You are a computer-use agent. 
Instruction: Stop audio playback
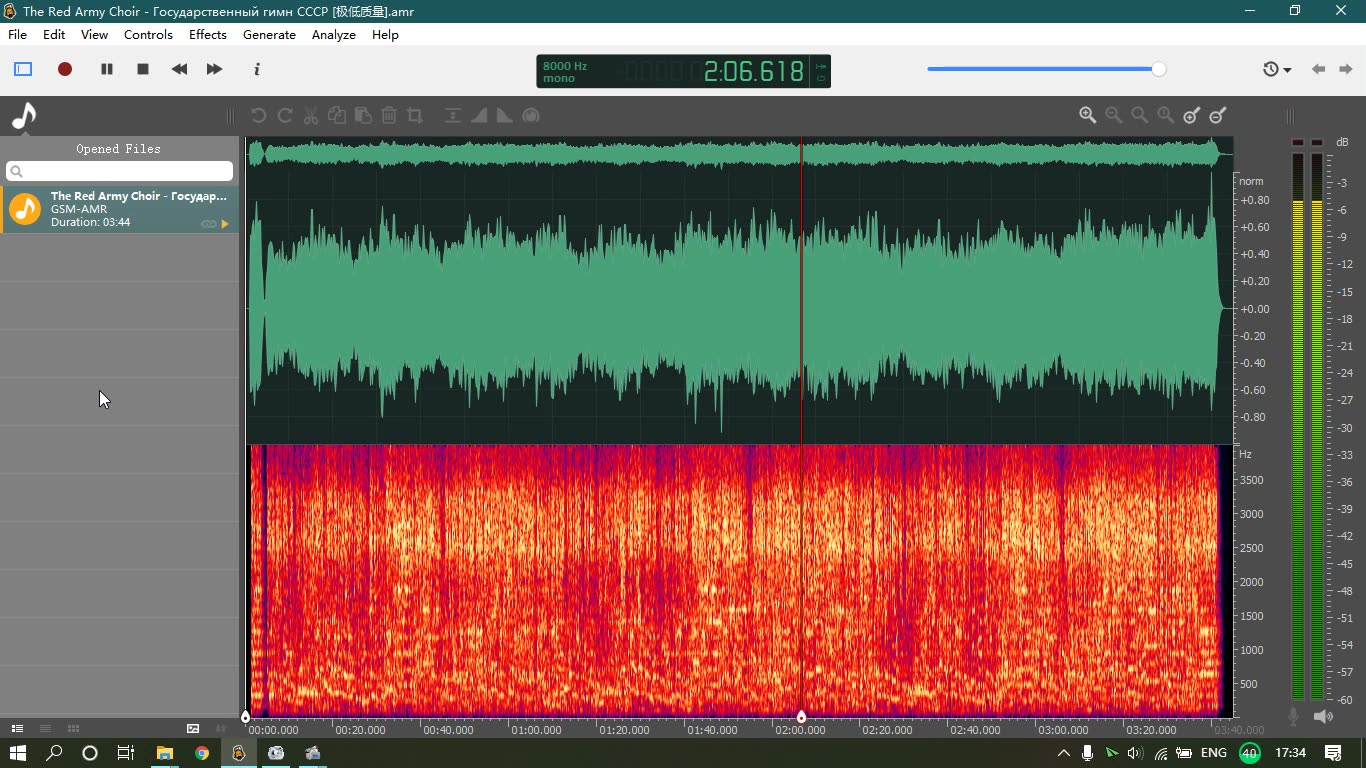(x=143, y=69)
